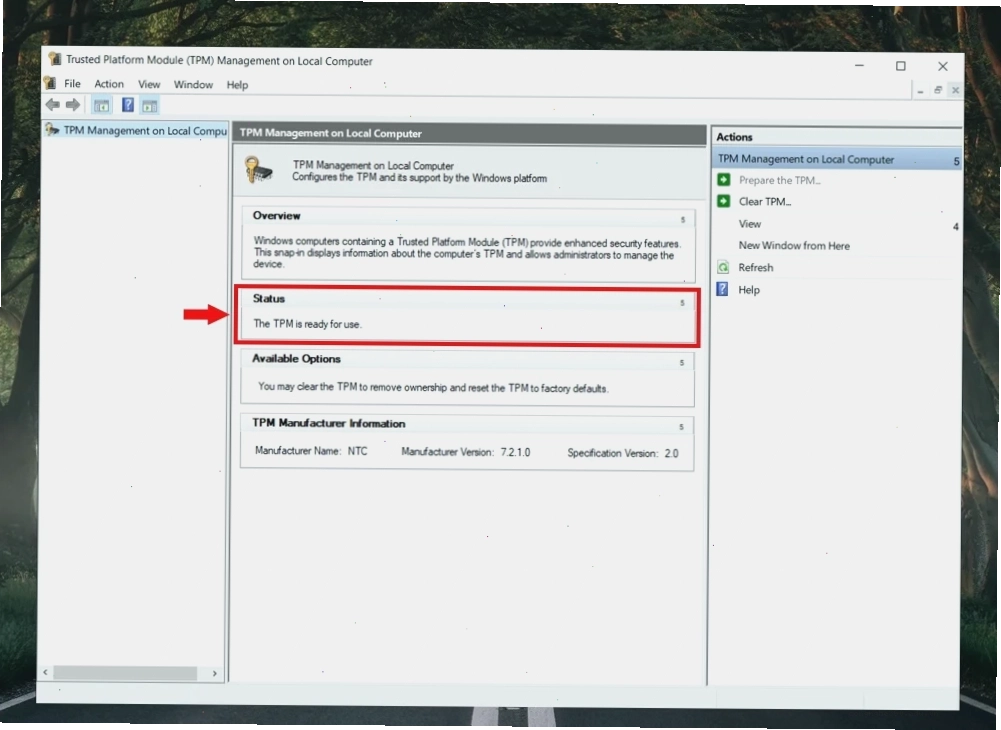The width and height of the screenshot is (1001, 730).
Task: Click the TPM window title bar icon
Action: 55,59
